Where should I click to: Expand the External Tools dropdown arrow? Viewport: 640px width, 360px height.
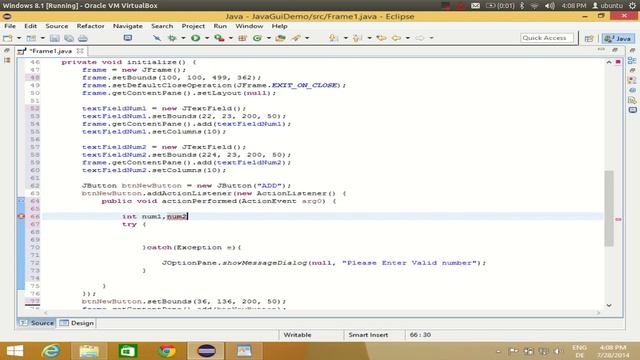coord(231,38)
